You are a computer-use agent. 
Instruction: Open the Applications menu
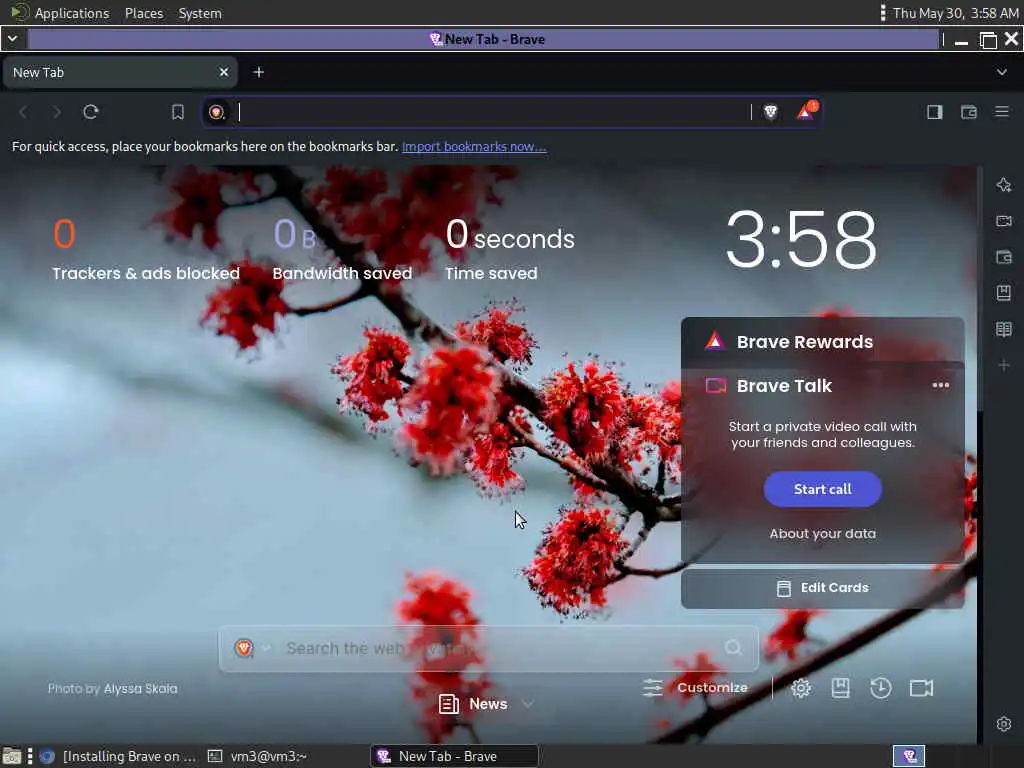(x=72, y=13)
